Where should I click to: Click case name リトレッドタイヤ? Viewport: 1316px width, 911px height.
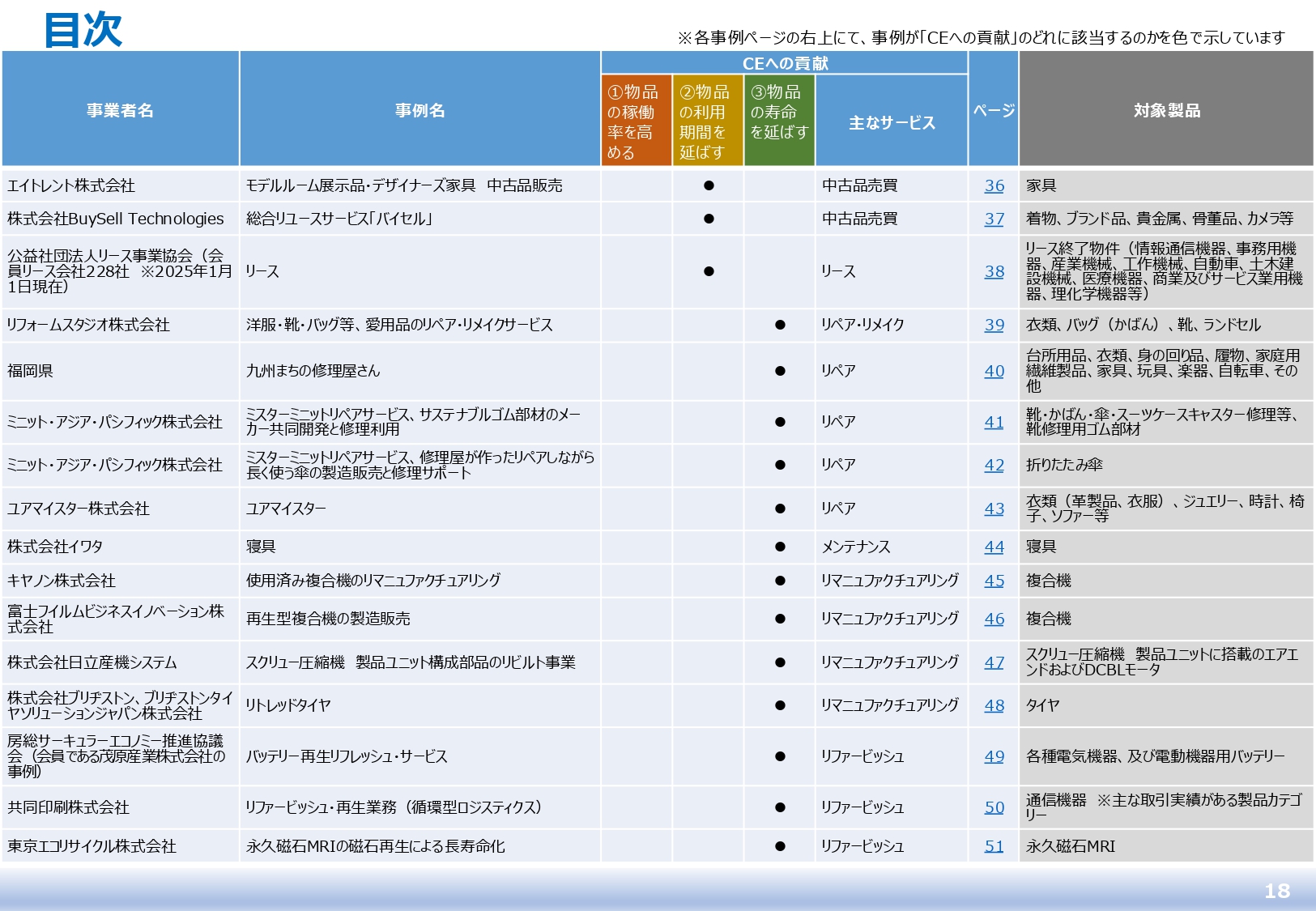tap(288, 705)
